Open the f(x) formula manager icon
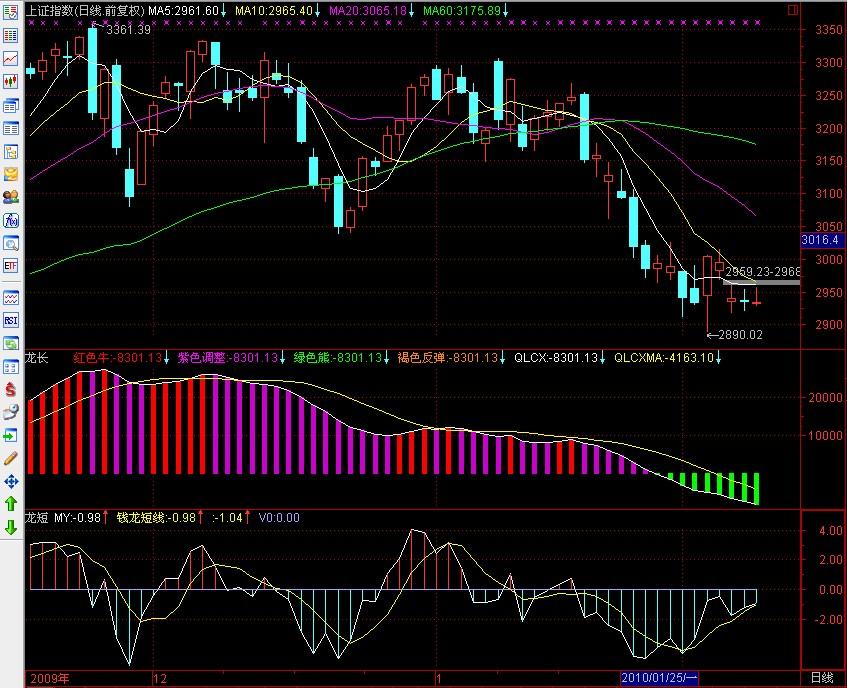Viewport: 847px width, 688px height. tap(11, 220)
